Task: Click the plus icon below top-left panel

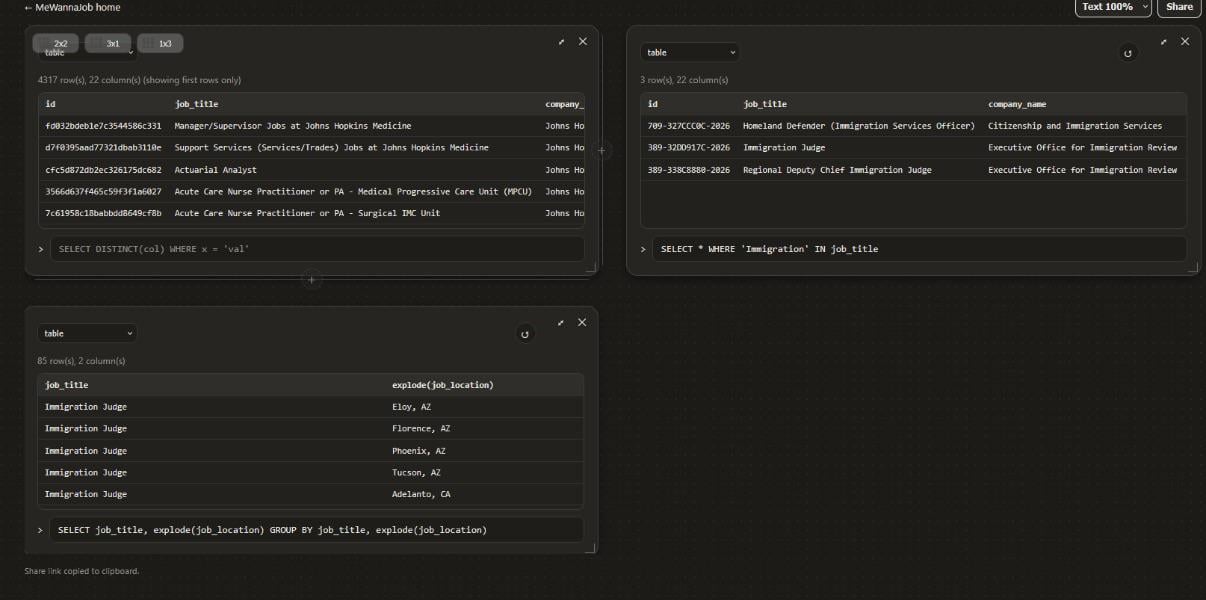Action: click(x=311, y=280)
